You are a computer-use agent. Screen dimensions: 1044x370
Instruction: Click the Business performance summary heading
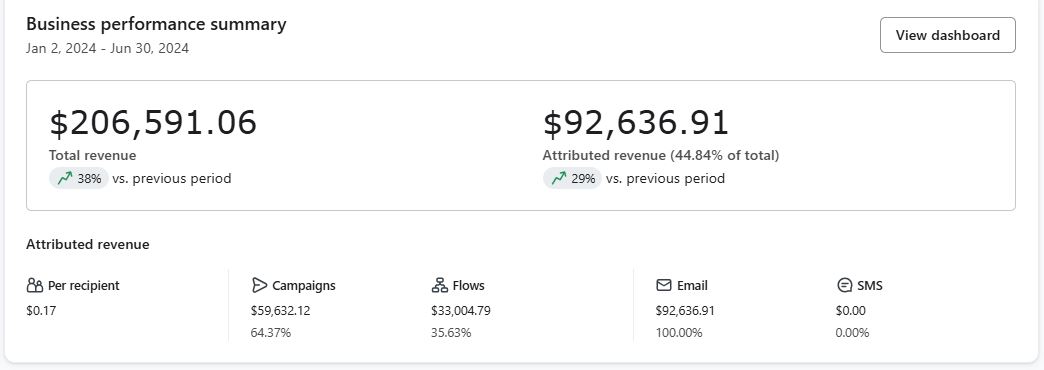[156, 24]
